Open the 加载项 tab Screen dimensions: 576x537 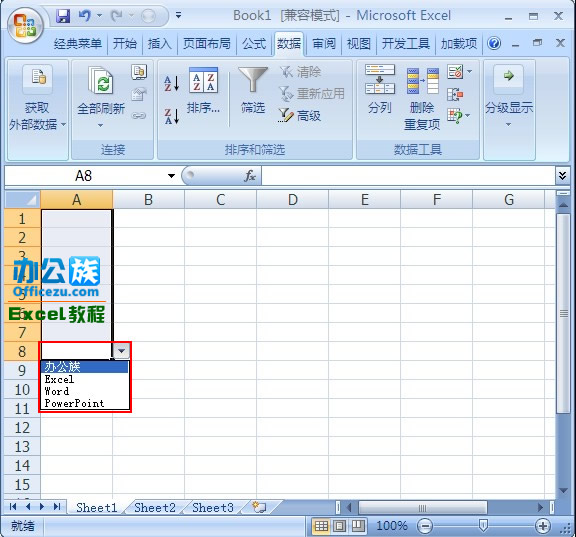(x=459, y=44)
